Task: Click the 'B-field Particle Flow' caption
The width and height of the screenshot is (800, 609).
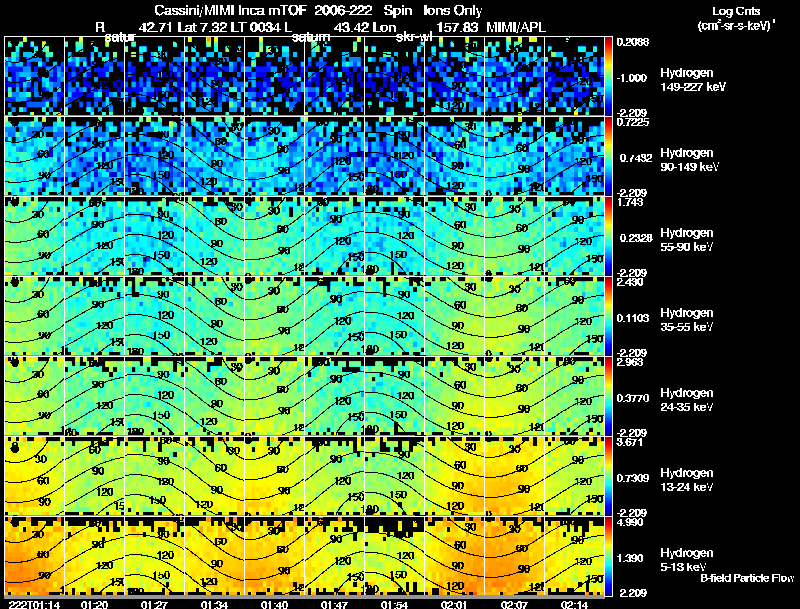Action: tap(747, 578)
